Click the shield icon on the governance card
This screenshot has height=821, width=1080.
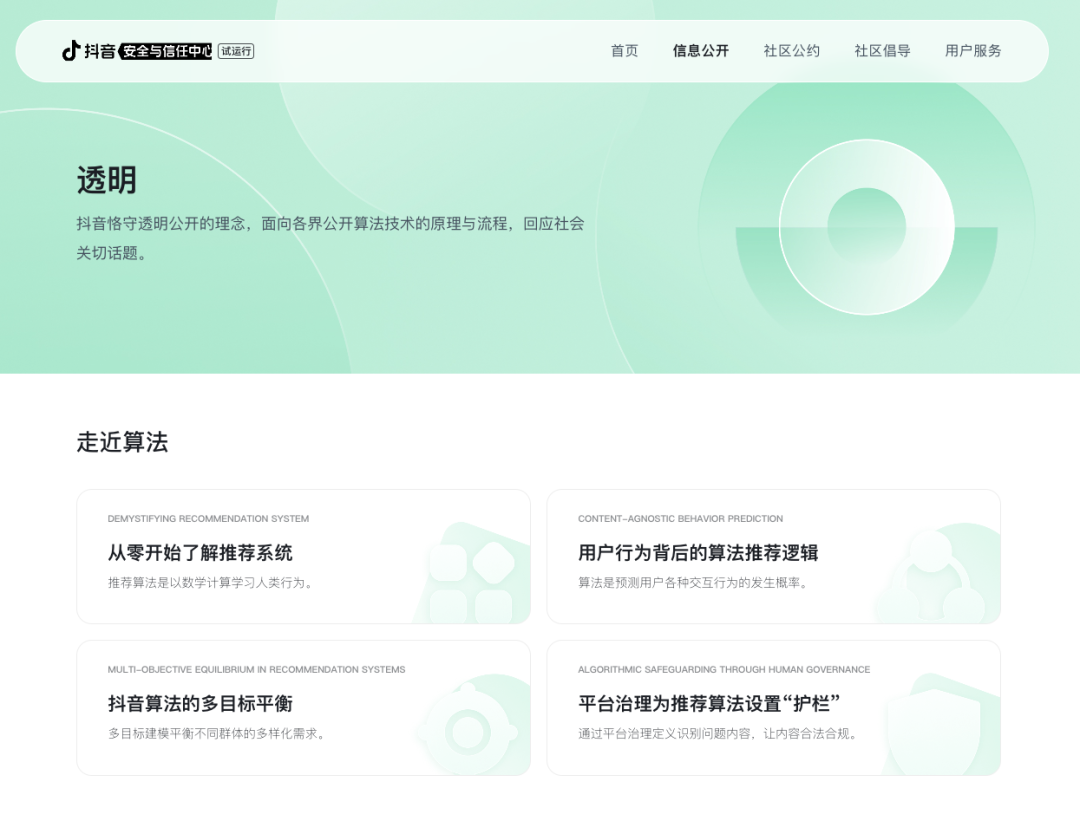934,731
